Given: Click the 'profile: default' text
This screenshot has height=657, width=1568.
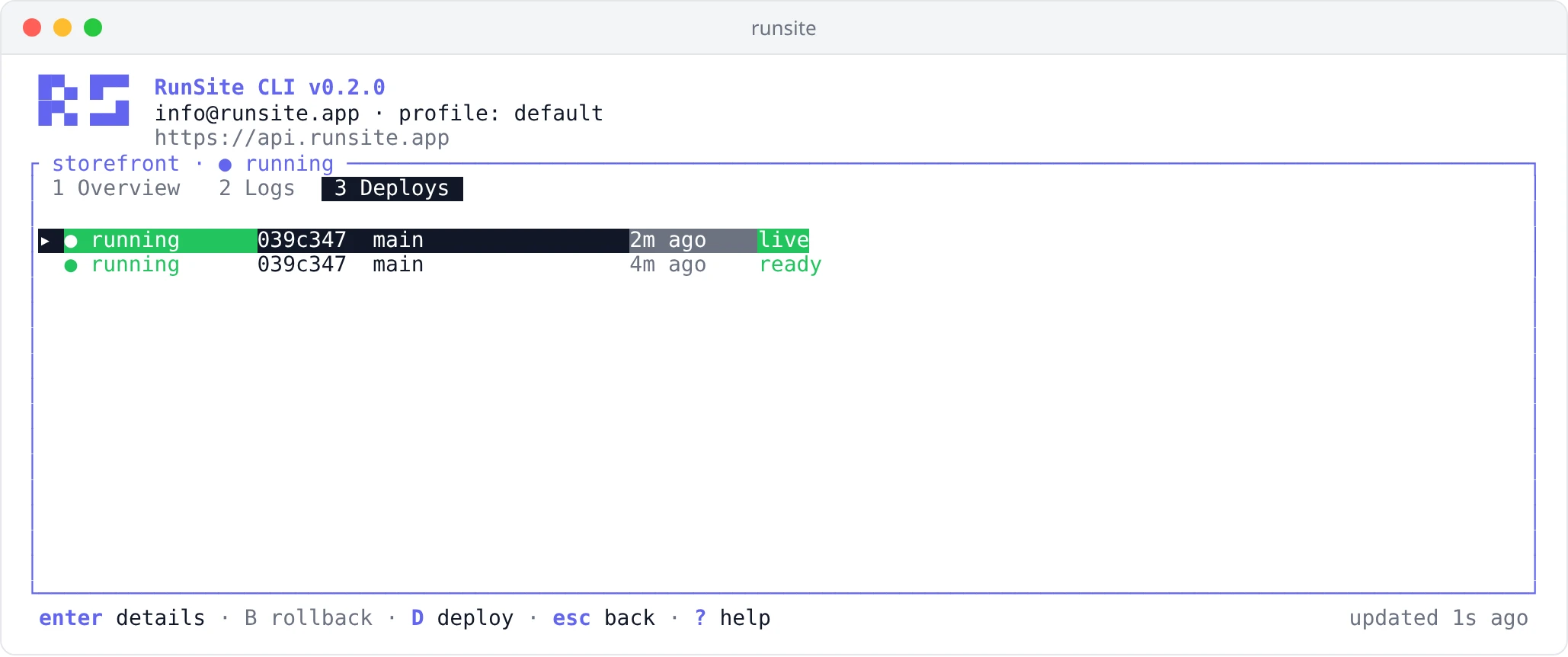Looking at the screenshot, I should tap(501, 114).
